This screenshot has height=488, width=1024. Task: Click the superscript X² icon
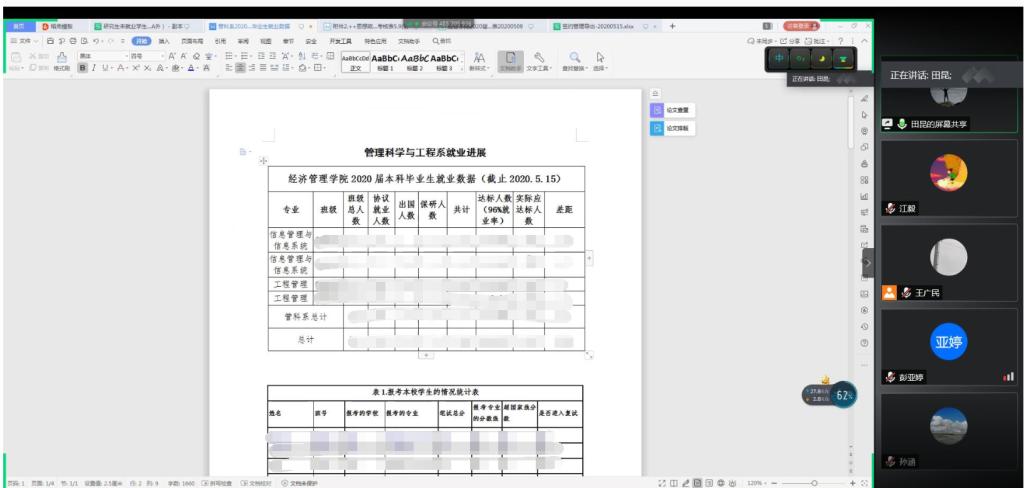(136, 68)
